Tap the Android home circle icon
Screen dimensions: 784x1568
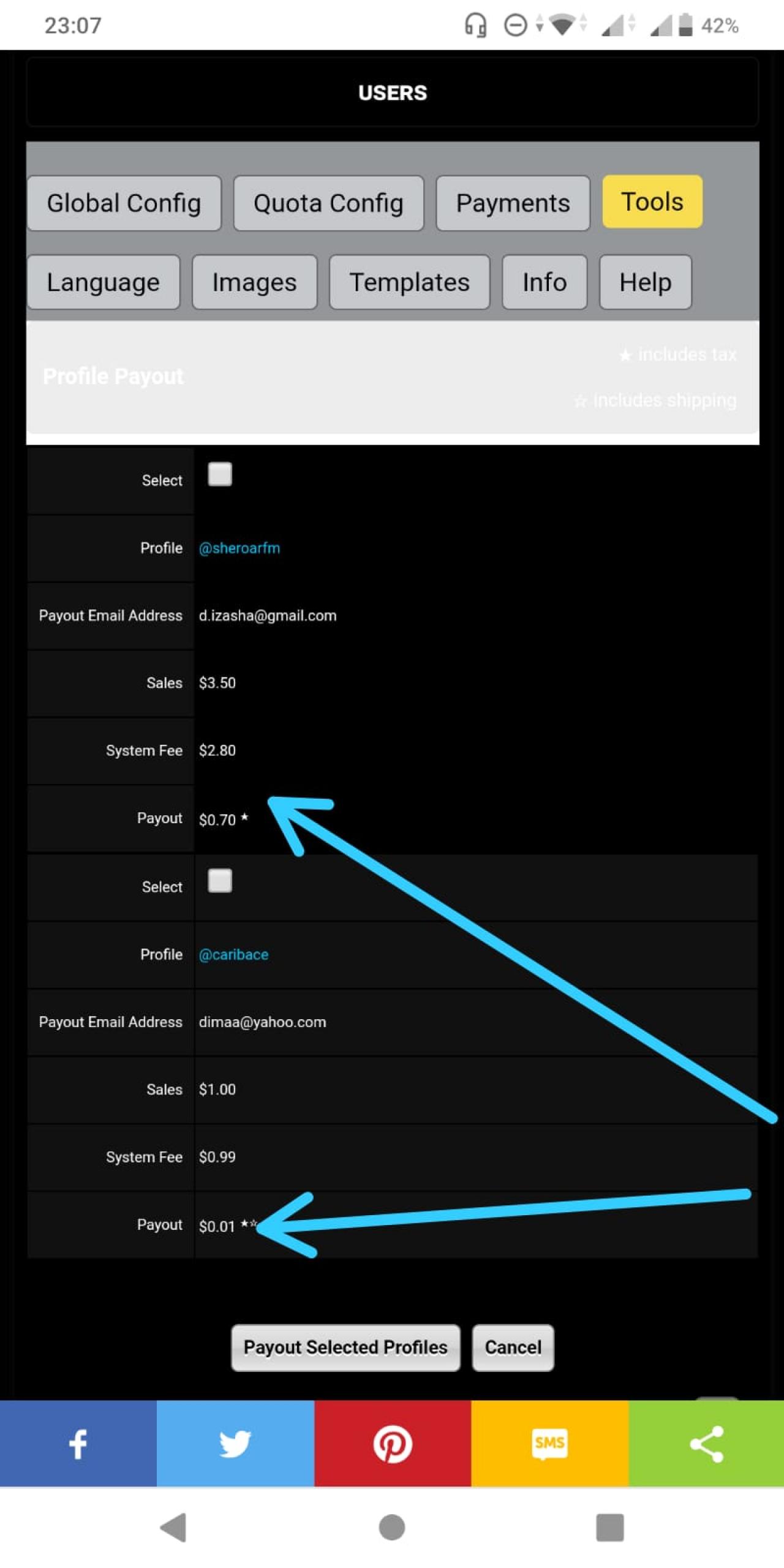coord(392,1526)
